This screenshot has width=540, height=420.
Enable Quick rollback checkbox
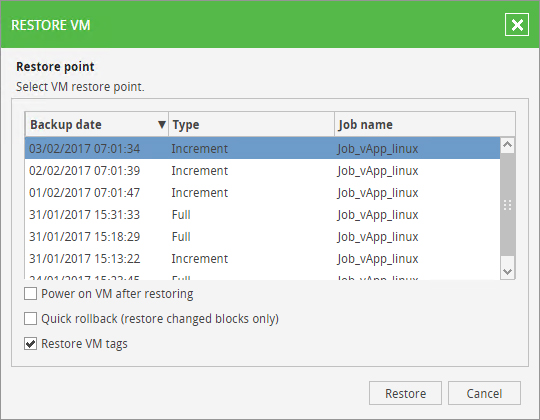coord(30,318)
